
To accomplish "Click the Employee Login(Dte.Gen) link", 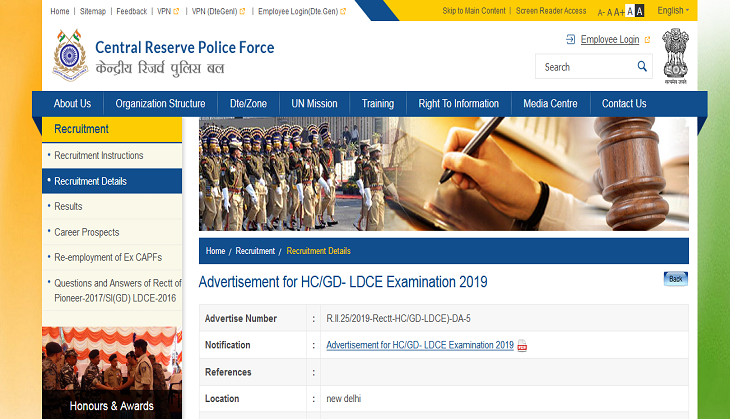I will pos(298,11).
